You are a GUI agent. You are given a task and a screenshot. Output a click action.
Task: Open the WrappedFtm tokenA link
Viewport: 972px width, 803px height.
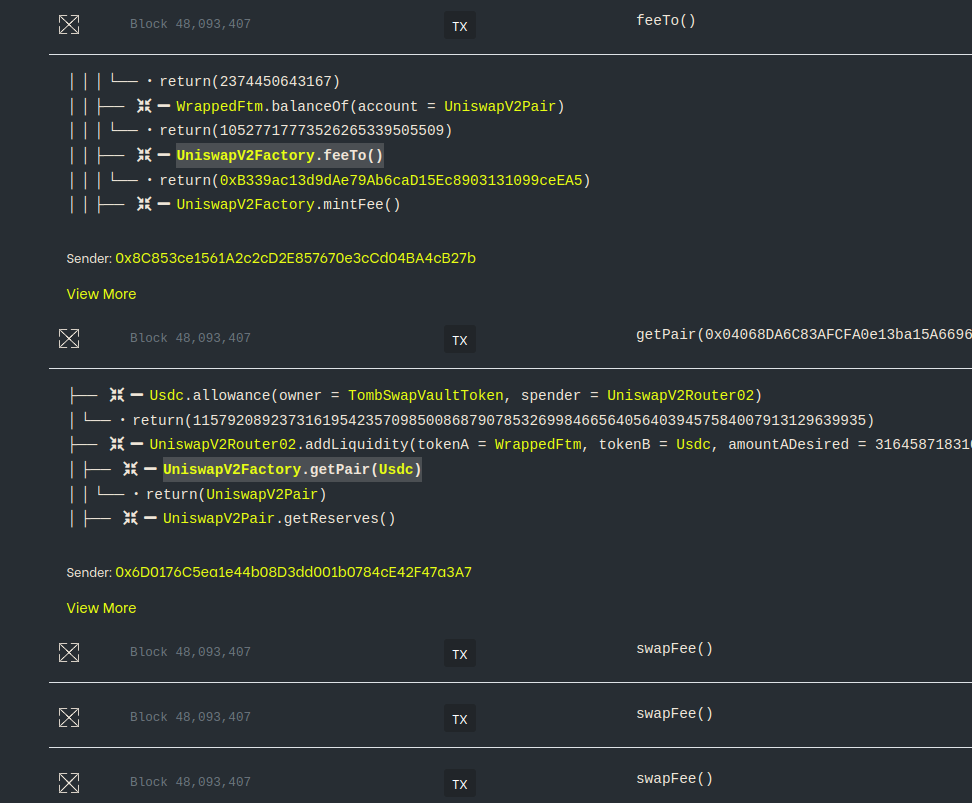point(538,444)
